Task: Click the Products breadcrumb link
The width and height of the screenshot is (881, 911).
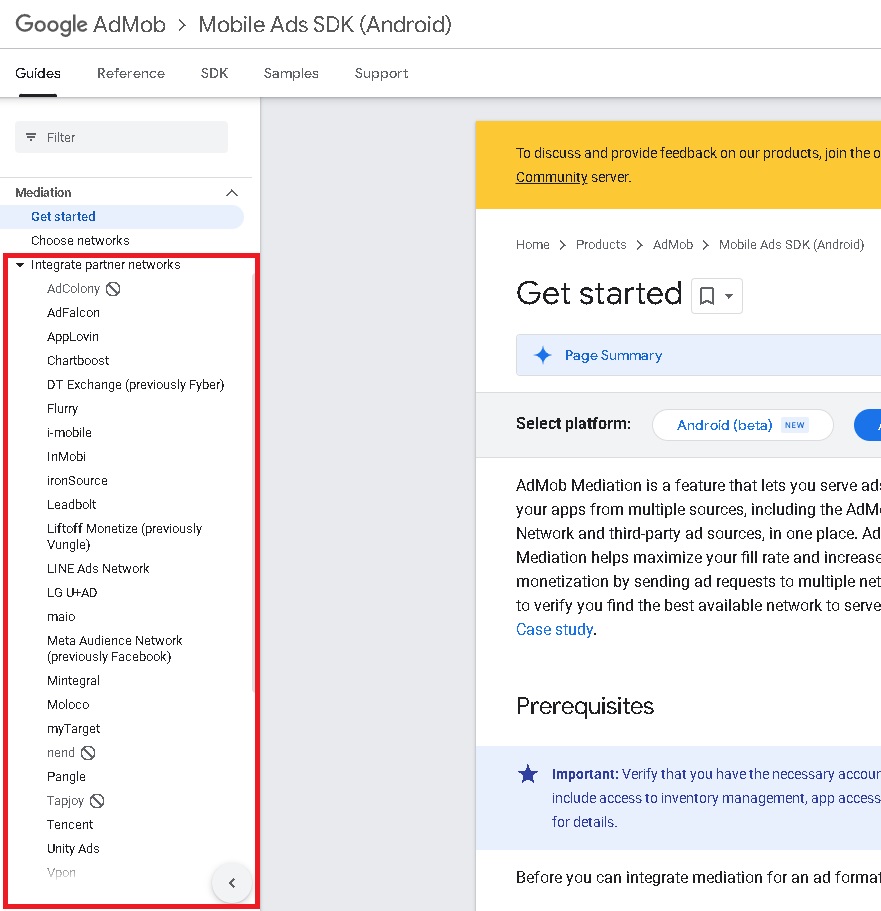Action: pos(601,245)
